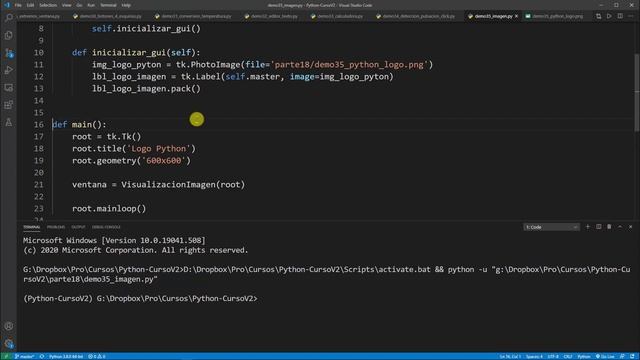Click 'def main():' code line
This screenshot has height=360, width=640.
click(x=79, y=124)
